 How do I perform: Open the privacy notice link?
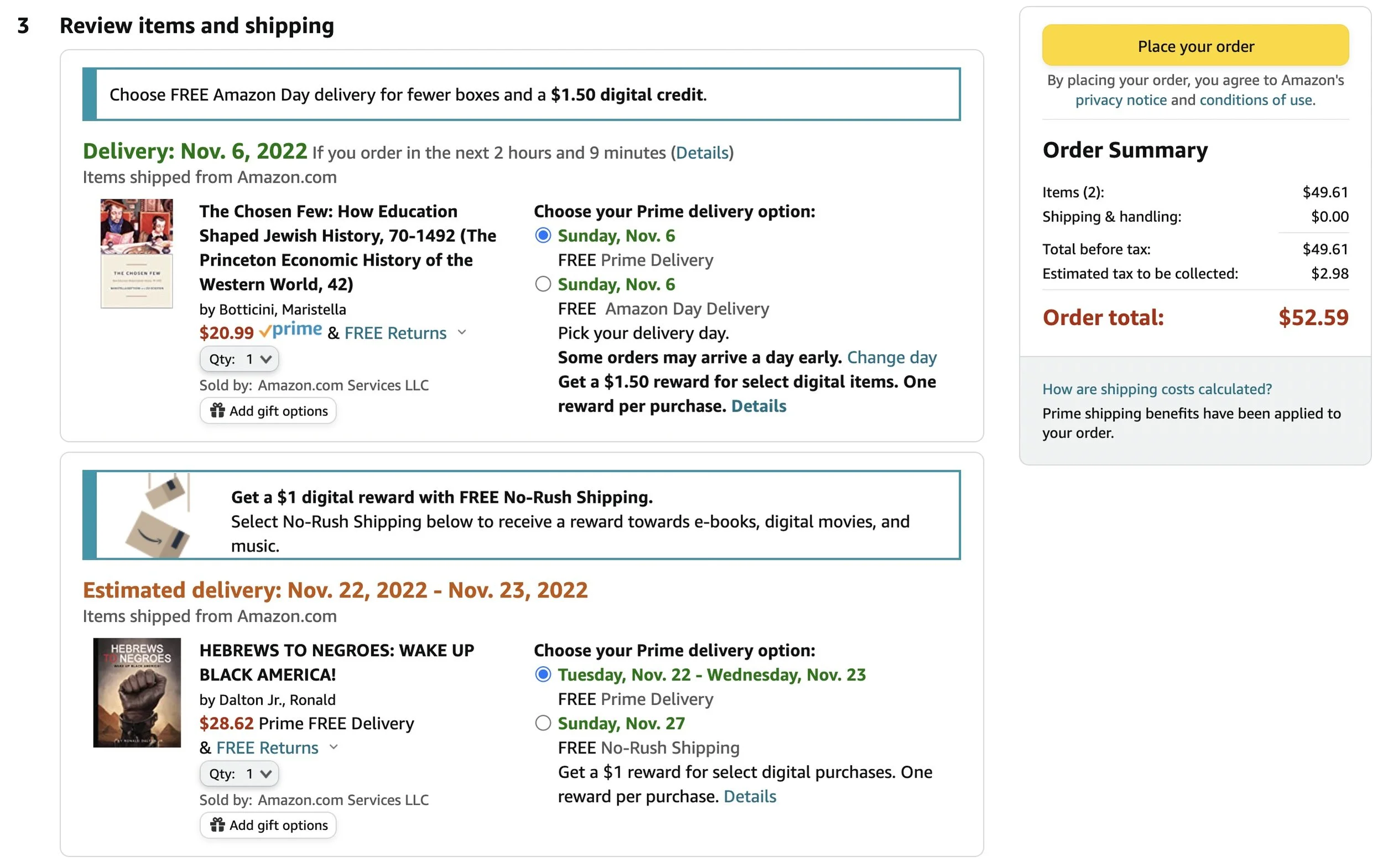[x=1121, y=100]
